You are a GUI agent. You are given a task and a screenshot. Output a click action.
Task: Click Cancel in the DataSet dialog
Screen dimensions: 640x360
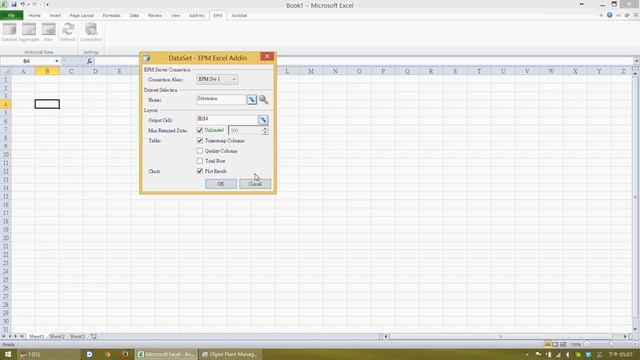point(255,184)
